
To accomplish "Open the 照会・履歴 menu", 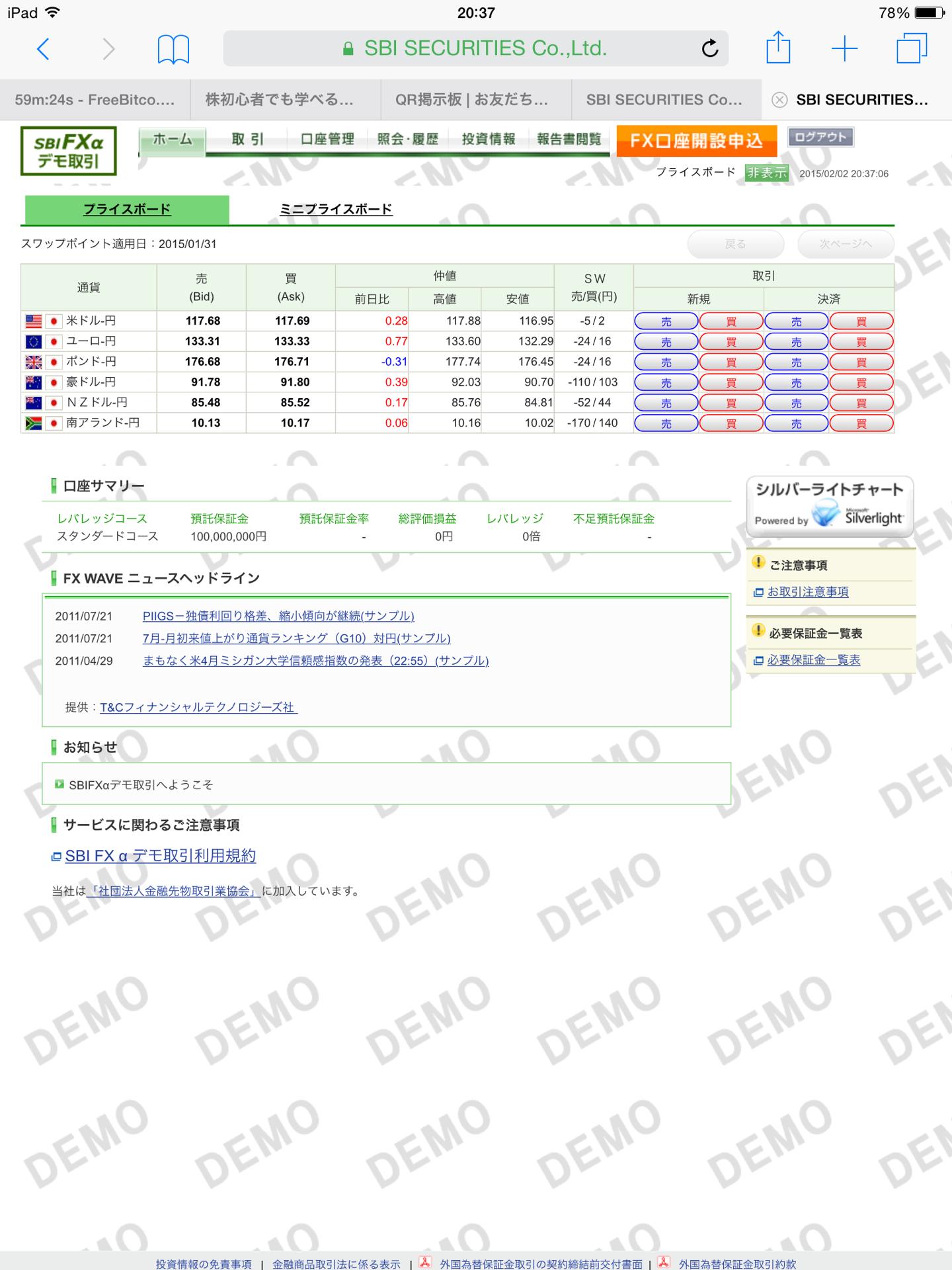I will (x=408, y=140).
